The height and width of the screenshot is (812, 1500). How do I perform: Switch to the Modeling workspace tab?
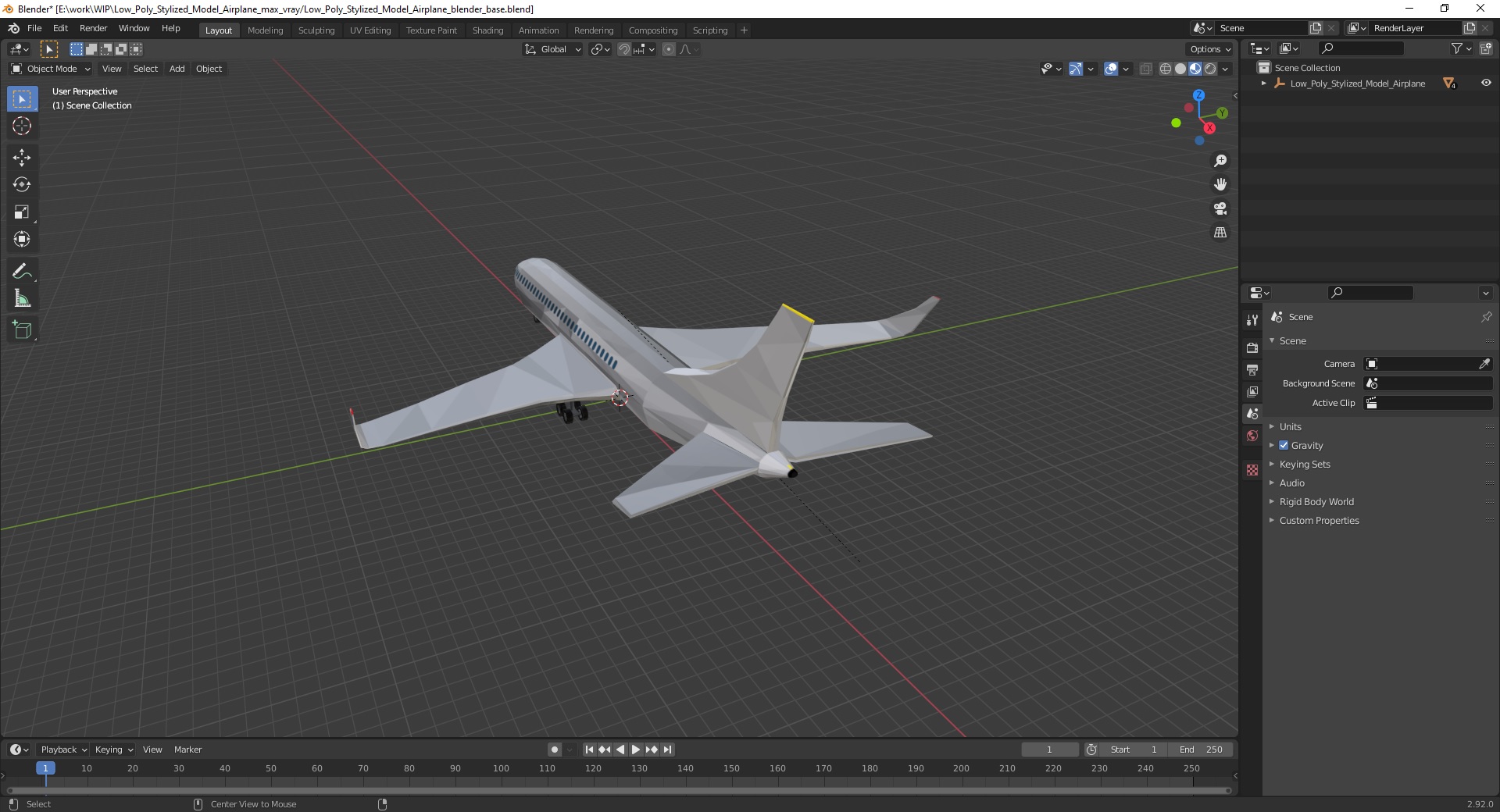[x=265, y=30]
